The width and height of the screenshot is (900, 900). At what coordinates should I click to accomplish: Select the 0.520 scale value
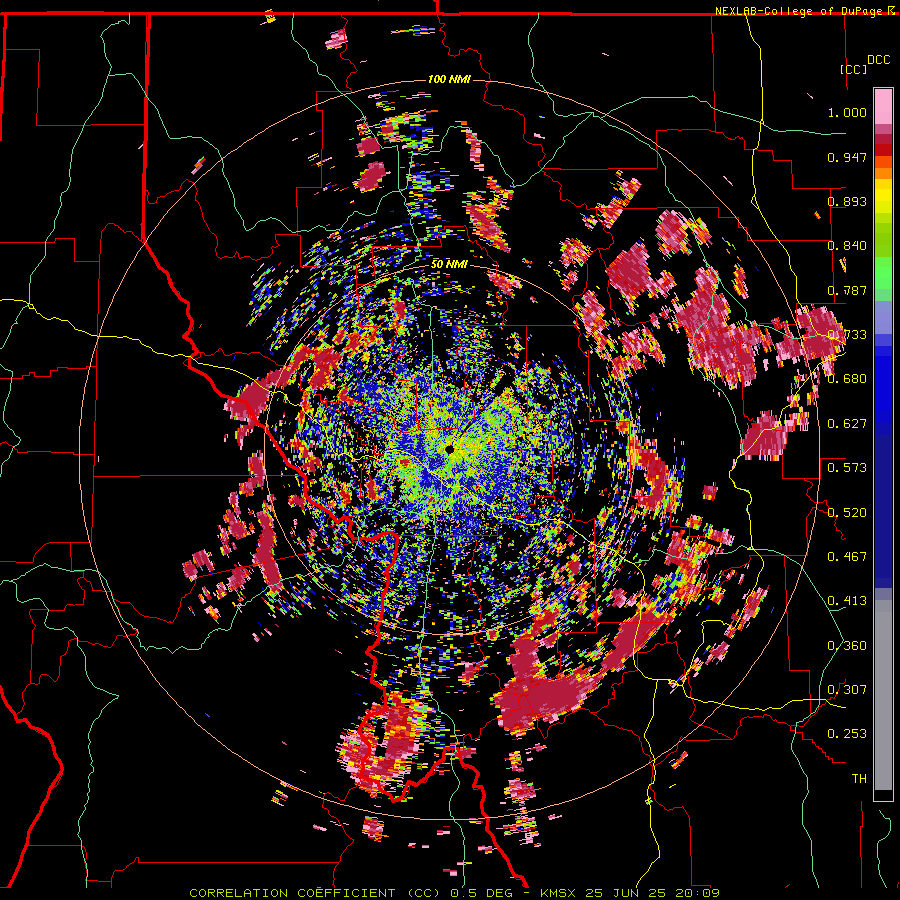pos(847,512)
